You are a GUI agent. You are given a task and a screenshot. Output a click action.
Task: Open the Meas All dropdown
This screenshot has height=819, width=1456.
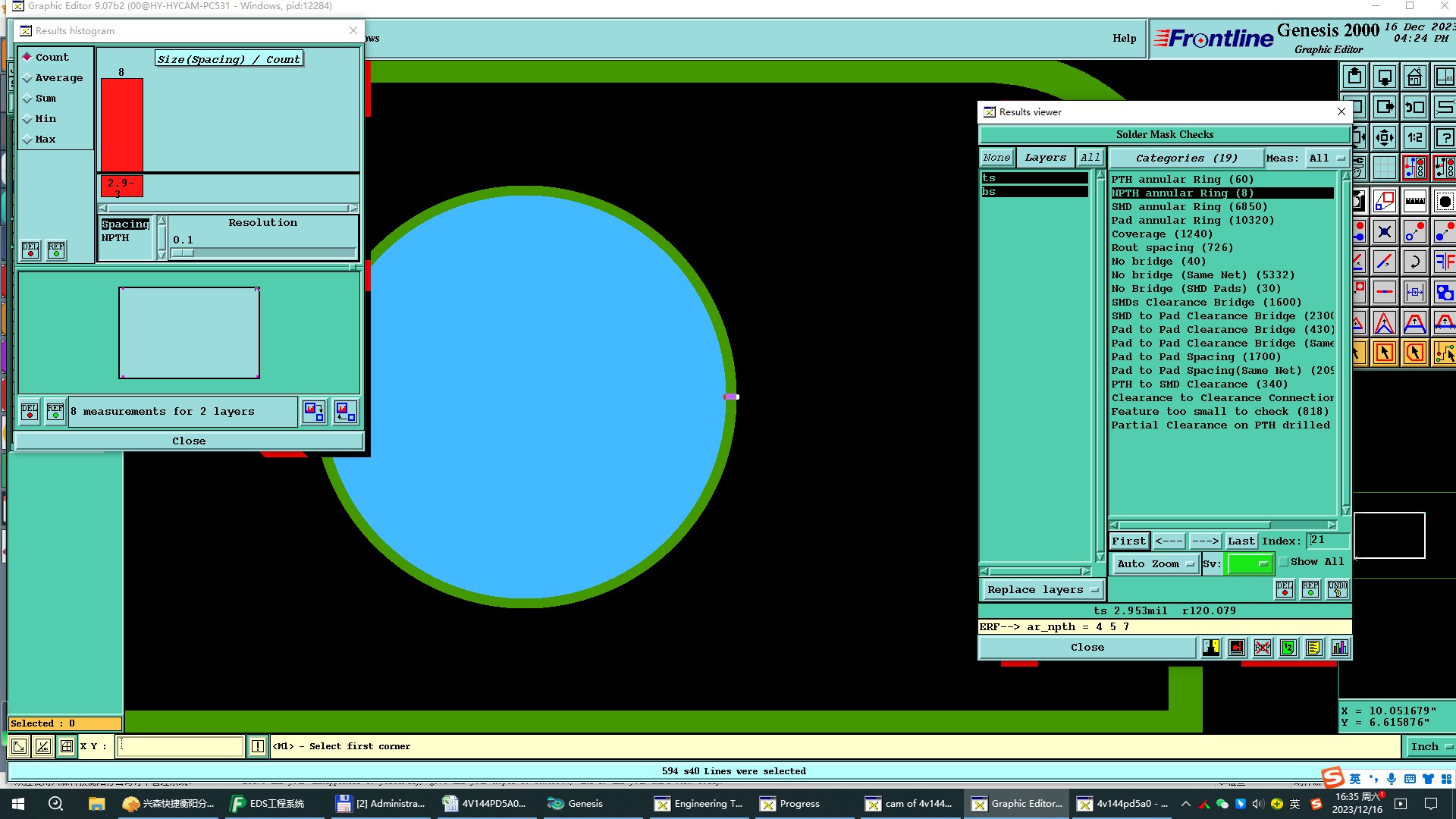1326,158
